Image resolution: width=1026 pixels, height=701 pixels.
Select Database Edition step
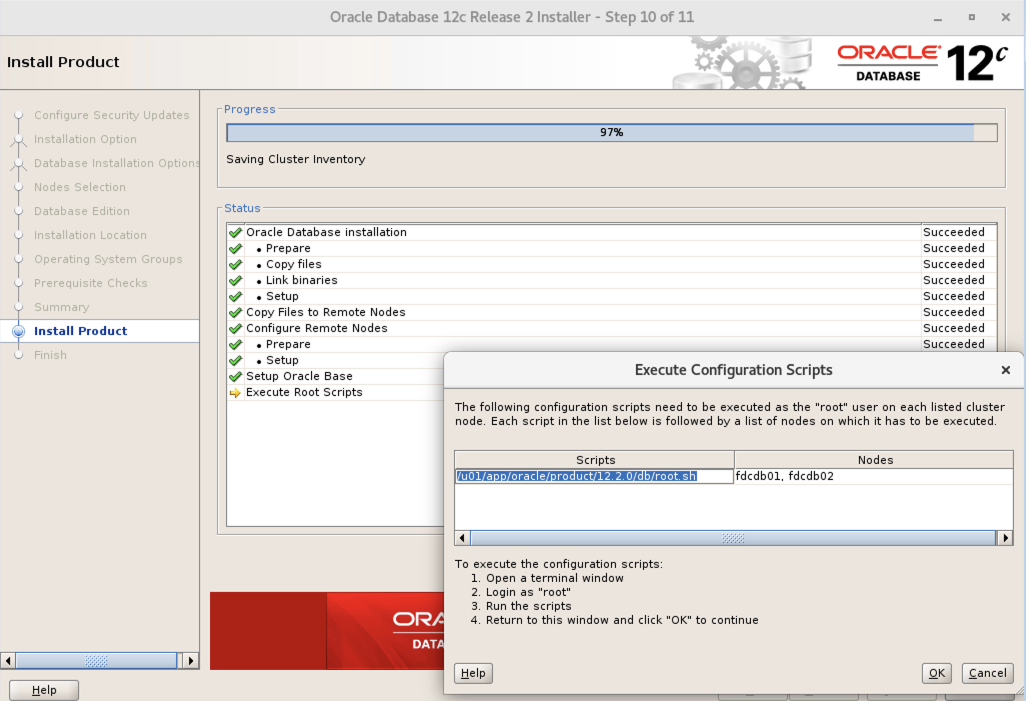pos(81,211)
